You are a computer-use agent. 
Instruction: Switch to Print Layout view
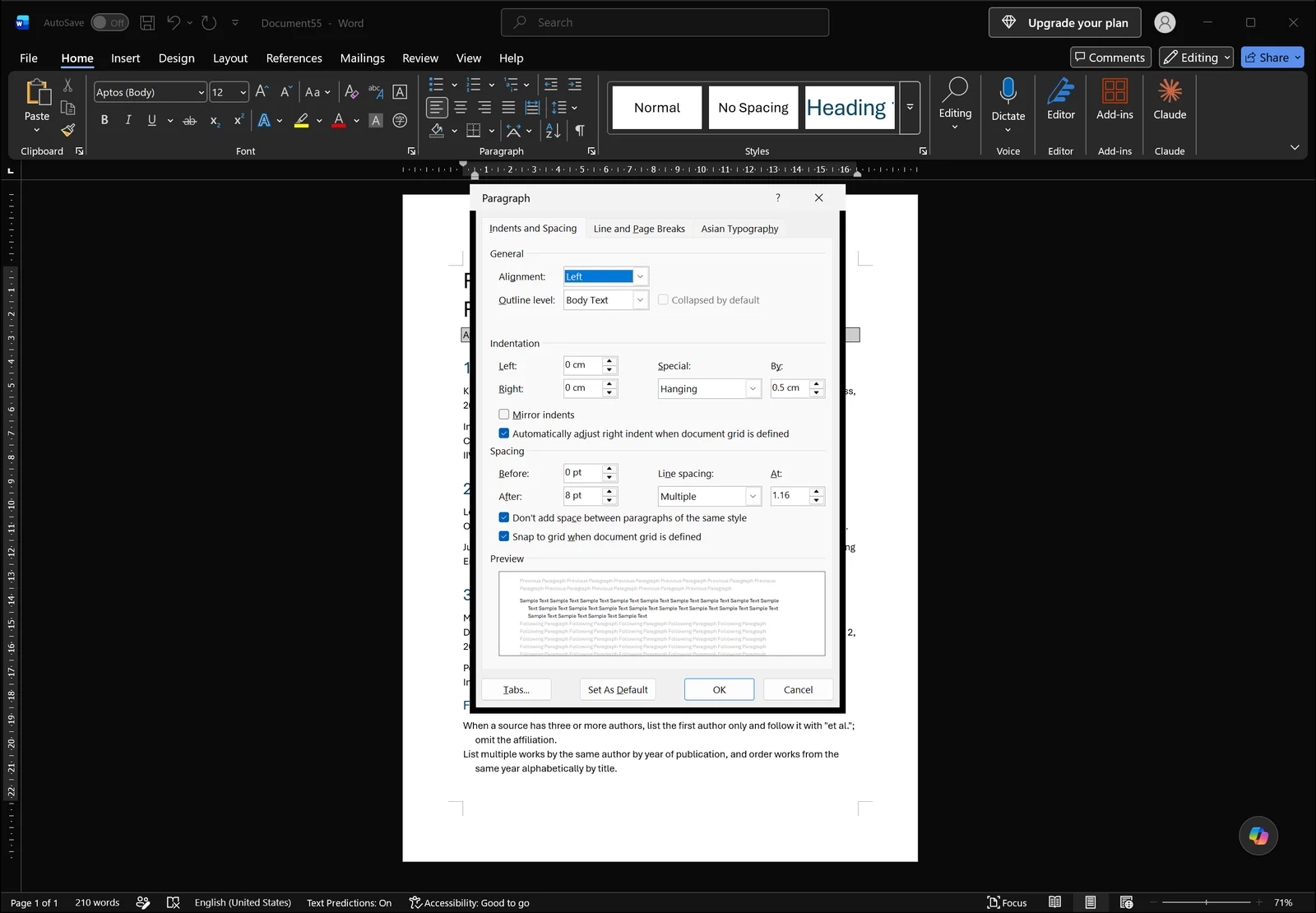pyautogui.click(x=1090, y=902)
